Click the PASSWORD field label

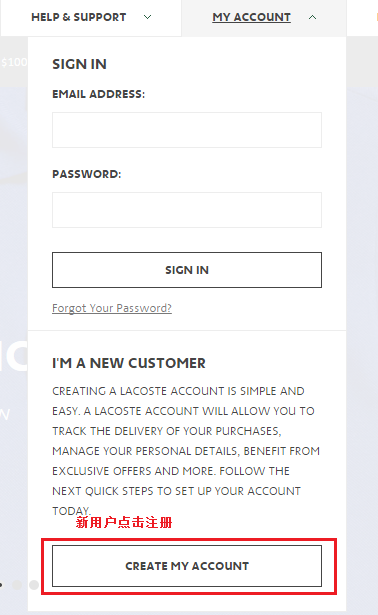87,174
